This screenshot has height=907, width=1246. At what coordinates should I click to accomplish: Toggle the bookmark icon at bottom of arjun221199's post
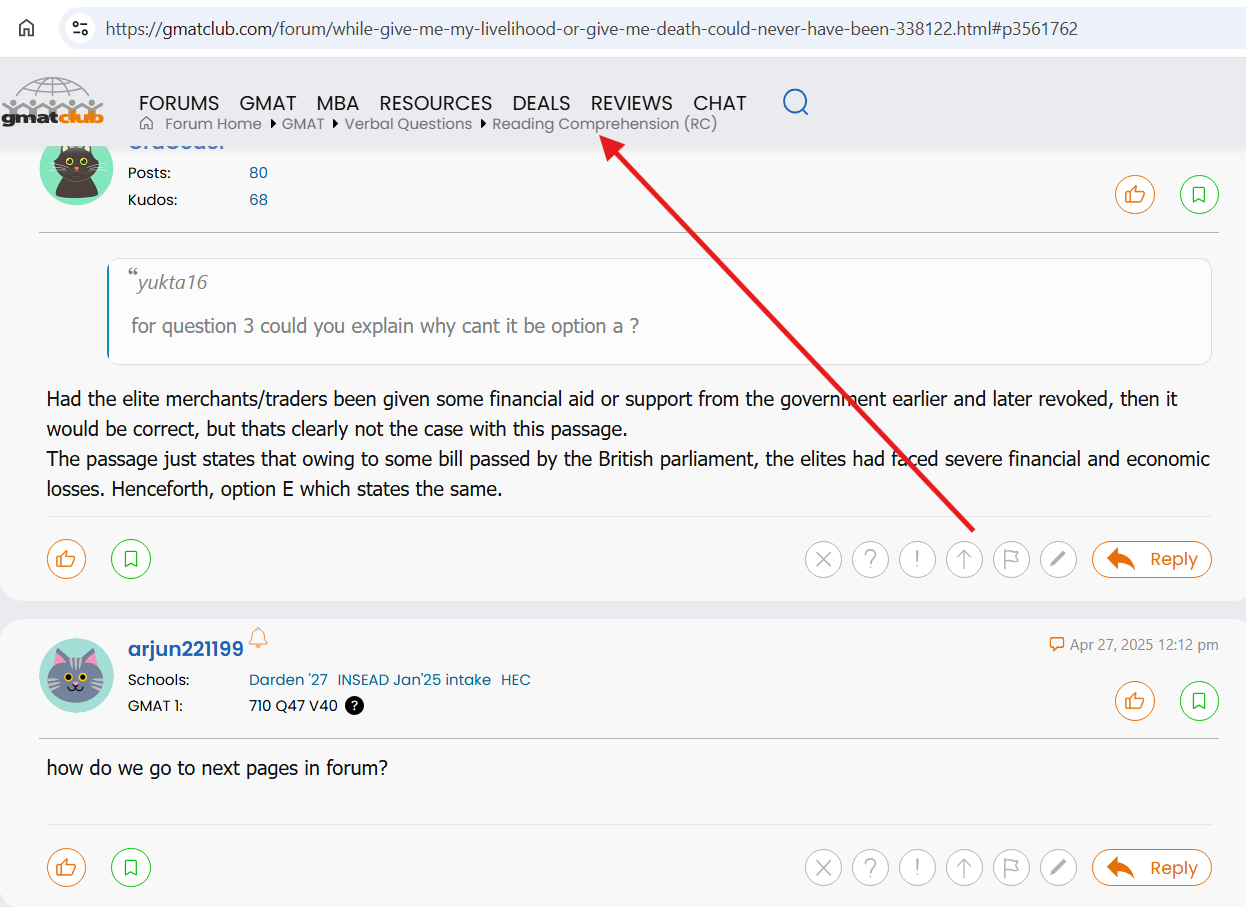point(131,868)
